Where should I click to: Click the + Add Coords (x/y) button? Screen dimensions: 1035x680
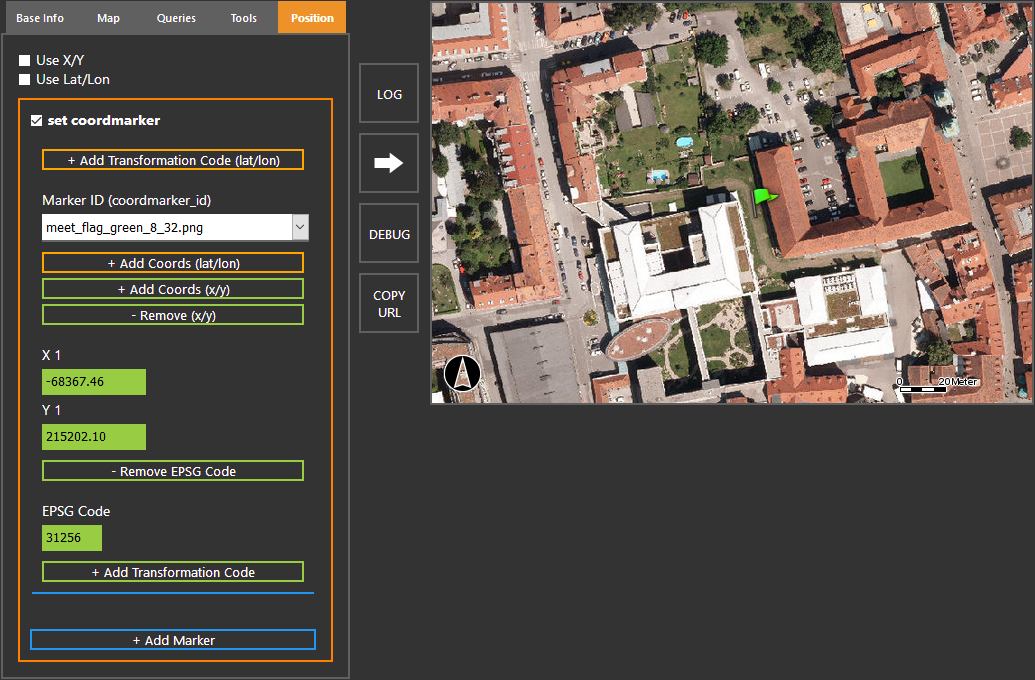[x=172, y=288]
